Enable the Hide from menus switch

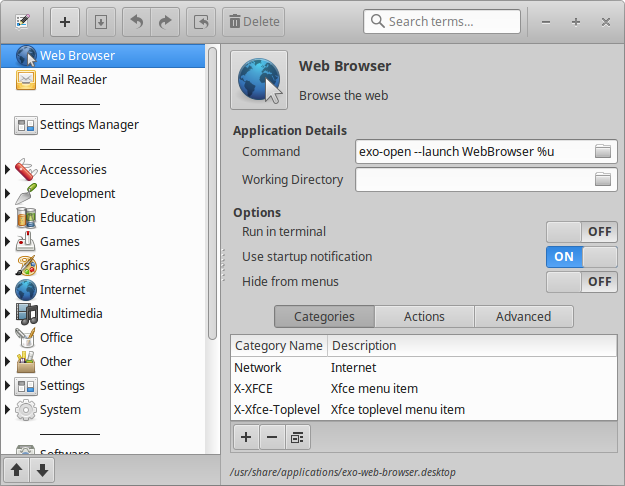click(x=581, y=282)
